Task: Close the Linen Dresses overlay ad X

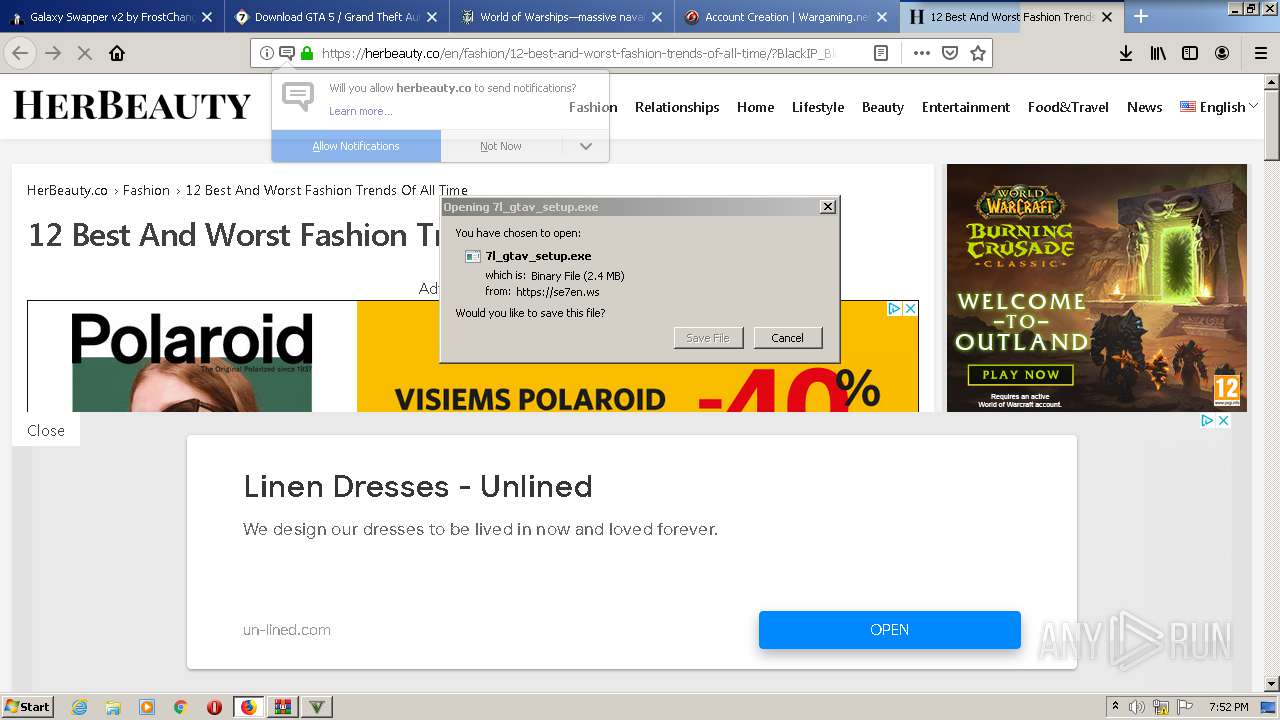Action: tap(1222, 421)
